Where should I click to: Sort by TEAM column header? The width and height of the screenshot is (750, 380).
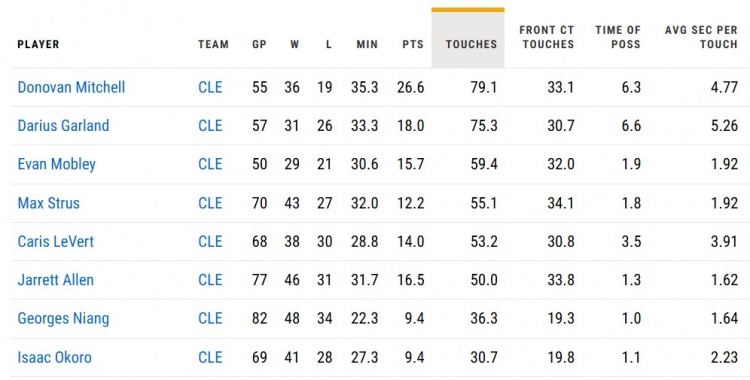213,44
